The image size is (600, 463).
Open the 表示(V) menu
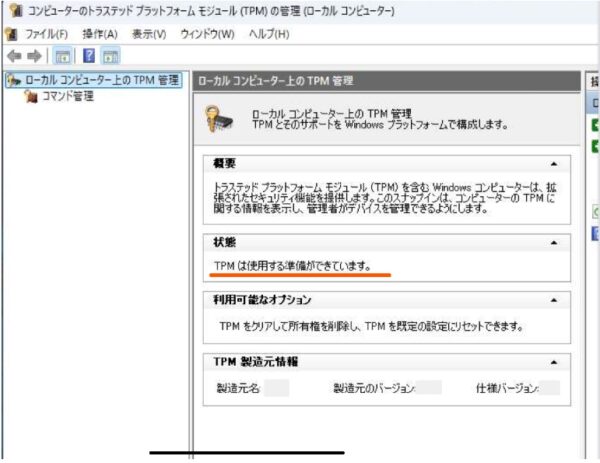click(149, 34)
